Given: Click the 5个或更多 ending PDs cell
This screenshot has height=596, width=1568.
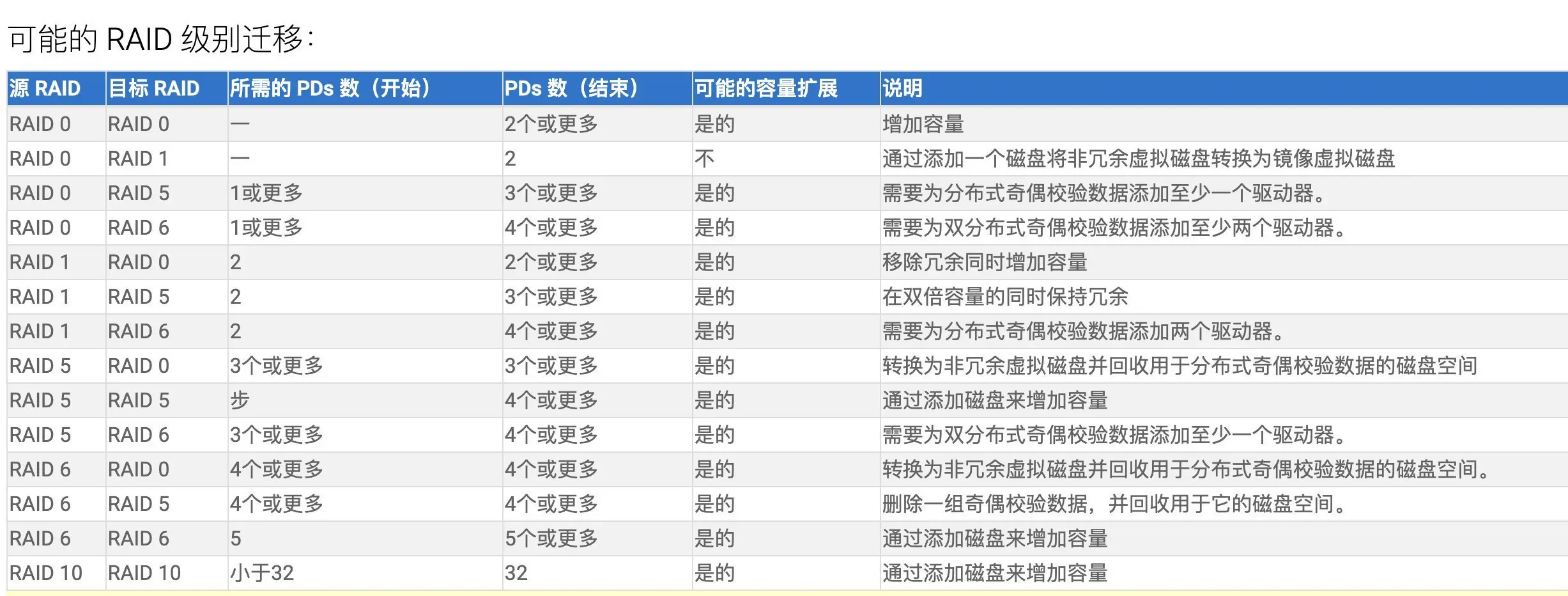Looking at the screenshot, I should 551,538.
